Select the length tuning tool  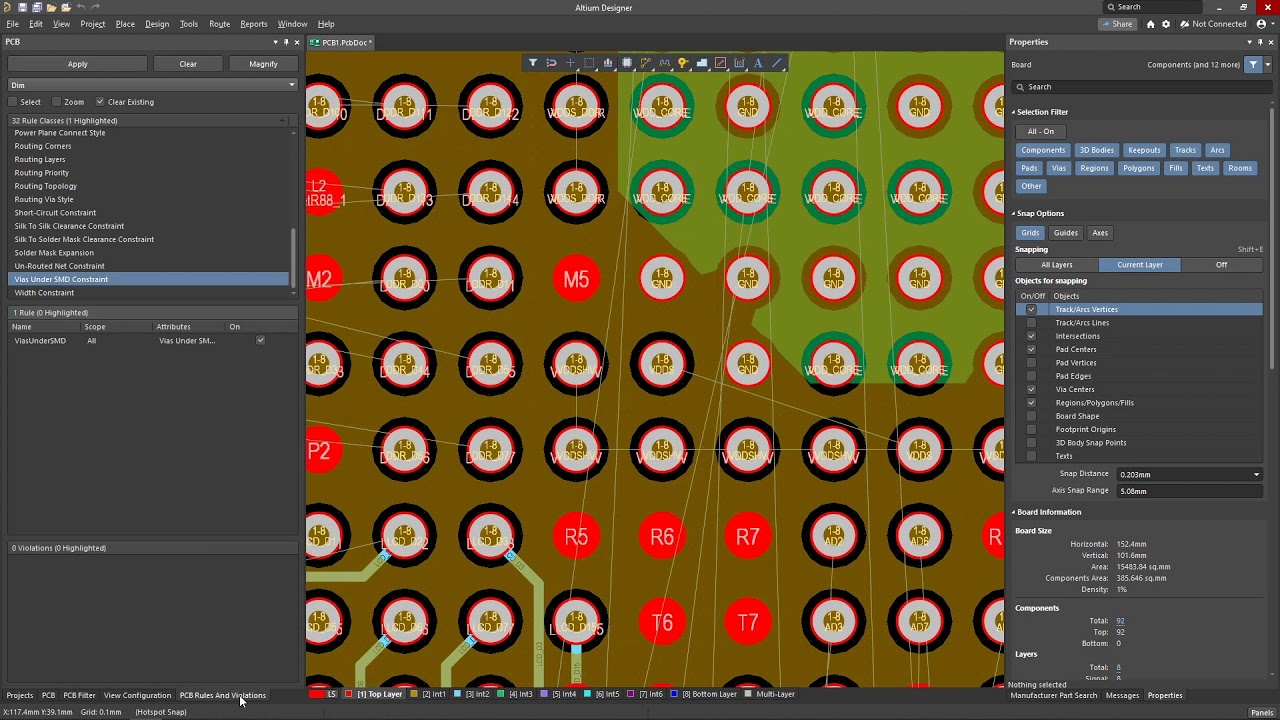(x=665, y=63)
